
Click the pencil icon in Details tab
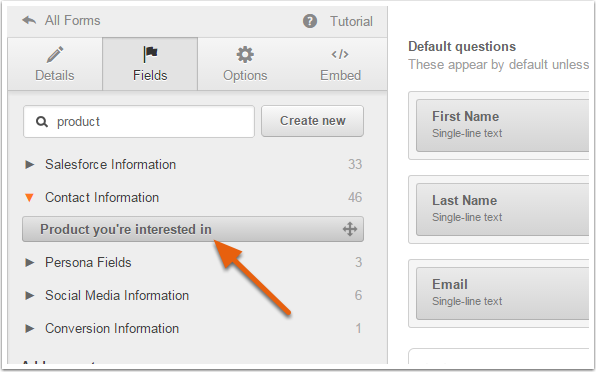55,54
